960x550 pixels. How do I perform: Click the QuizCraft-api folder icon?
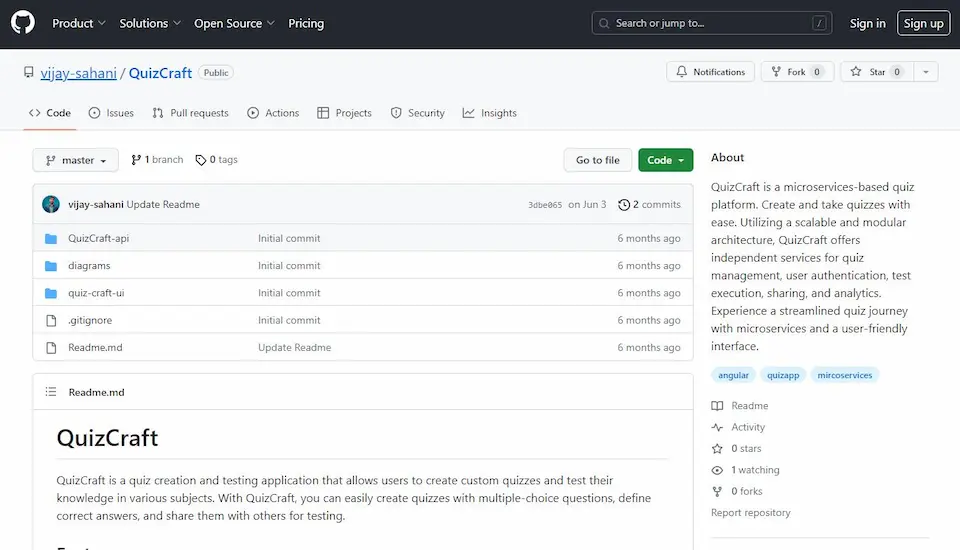[51, 238]
